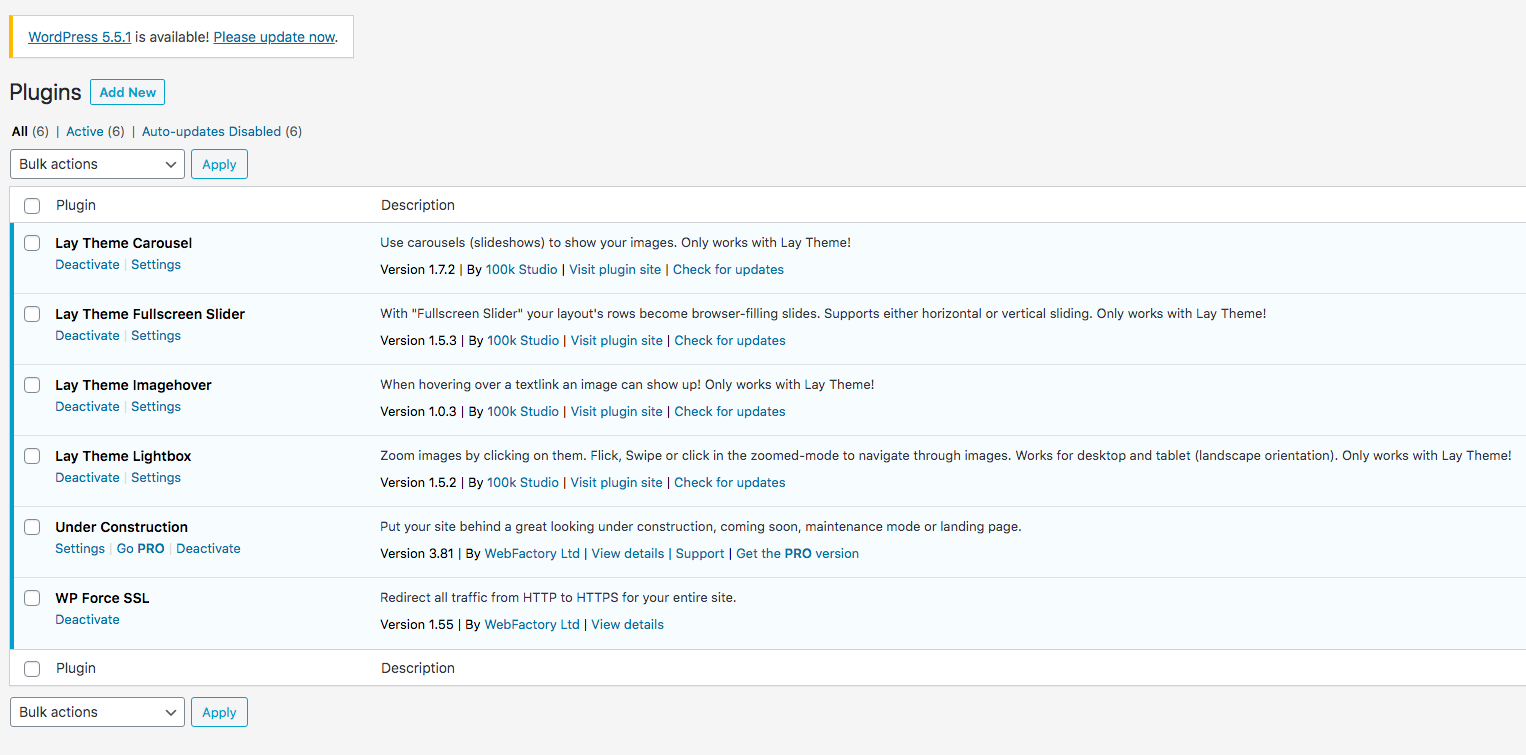View Auto-updates Disabled plugins
The width and height of the screenshot is (1526, 755).
[x=211, y=131]
